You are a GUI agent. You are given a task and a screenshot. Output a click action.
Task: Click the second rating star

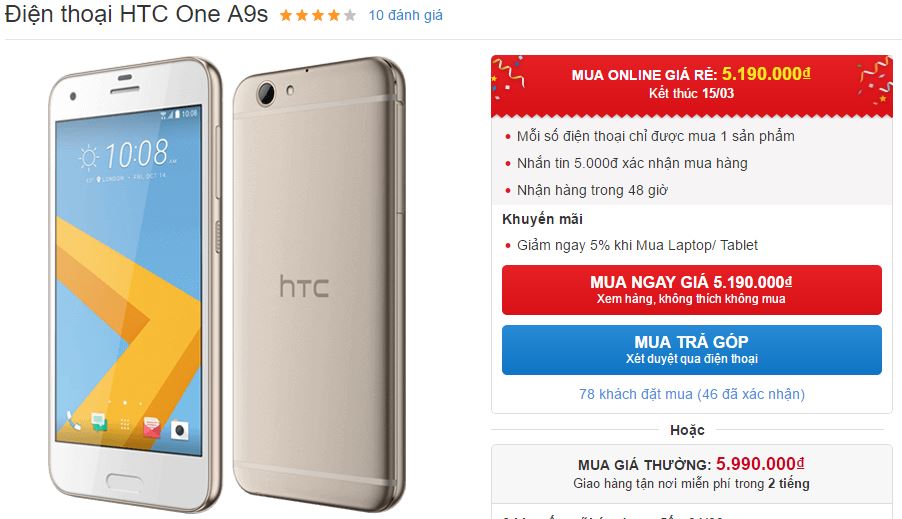click(x=301, y=16)
